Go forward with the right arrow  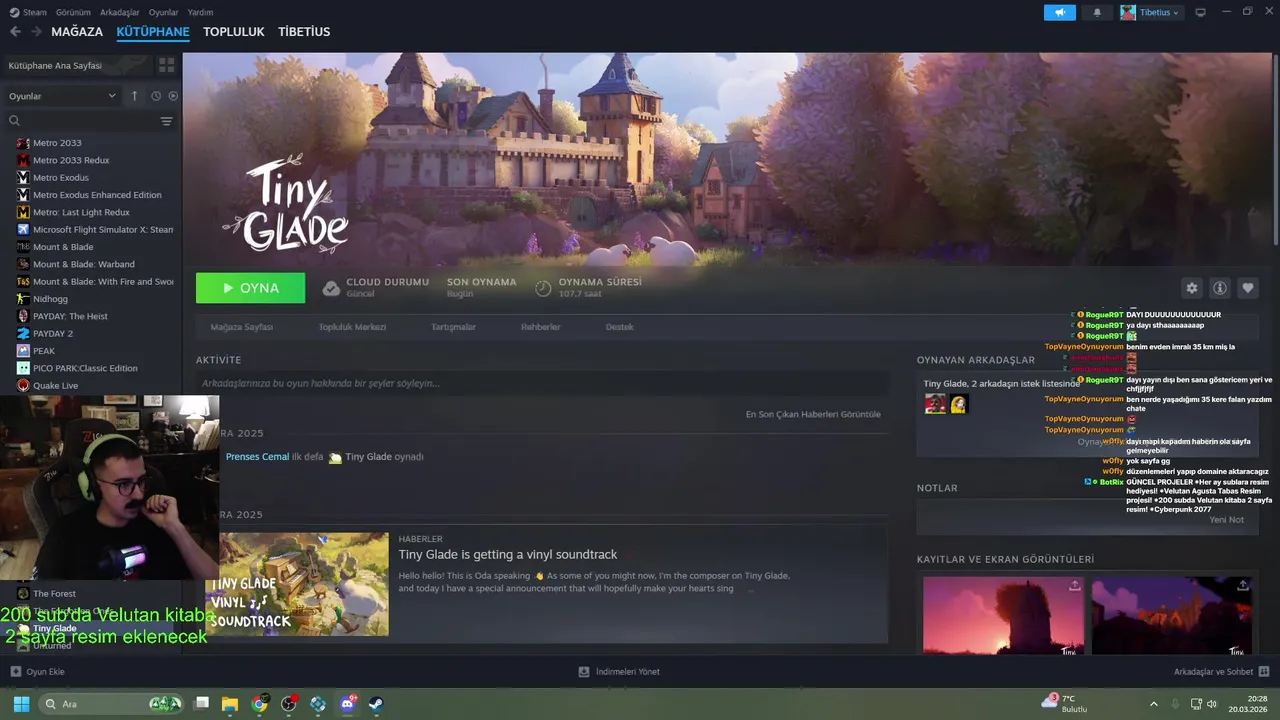point(36,32)
